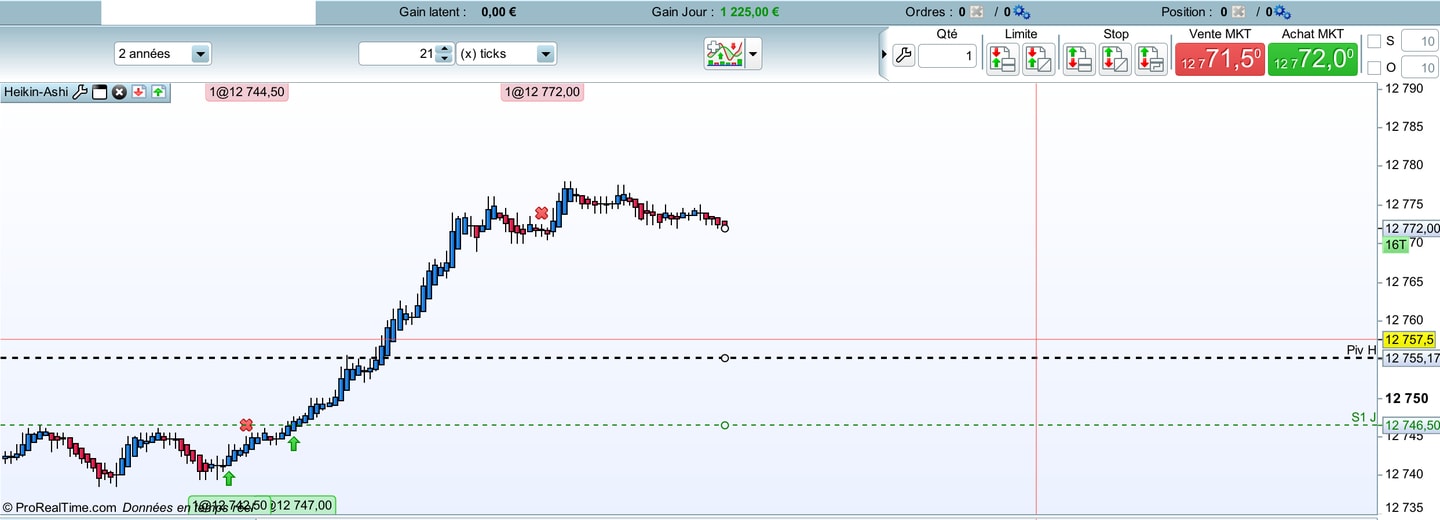The width and height of the screenshot is (1440, 520).
Task: Click red down-arrow icon in Heikin-Ashi label
Action: [x=139, y=92]
